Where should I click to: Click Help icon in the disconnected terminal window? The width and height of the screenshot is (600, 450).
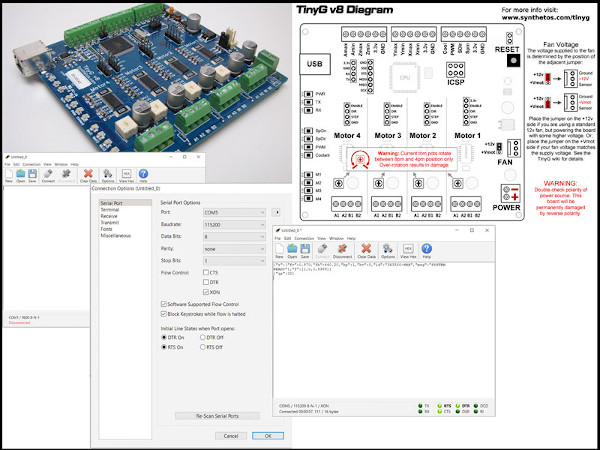click(143, 175)
